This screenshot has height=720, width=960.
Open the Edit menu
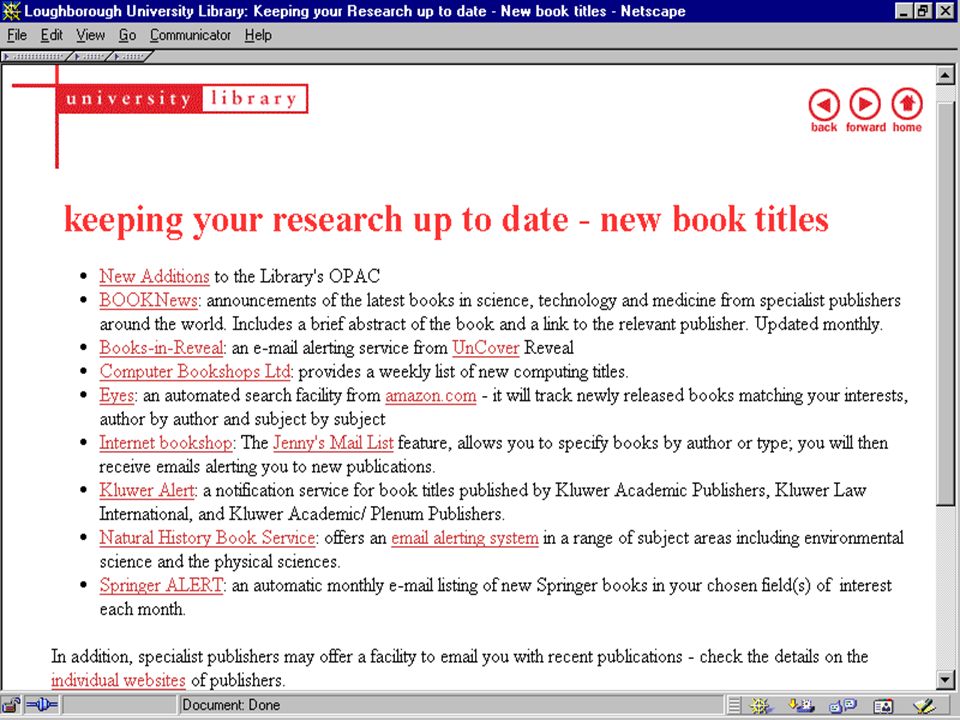(51, 36)
